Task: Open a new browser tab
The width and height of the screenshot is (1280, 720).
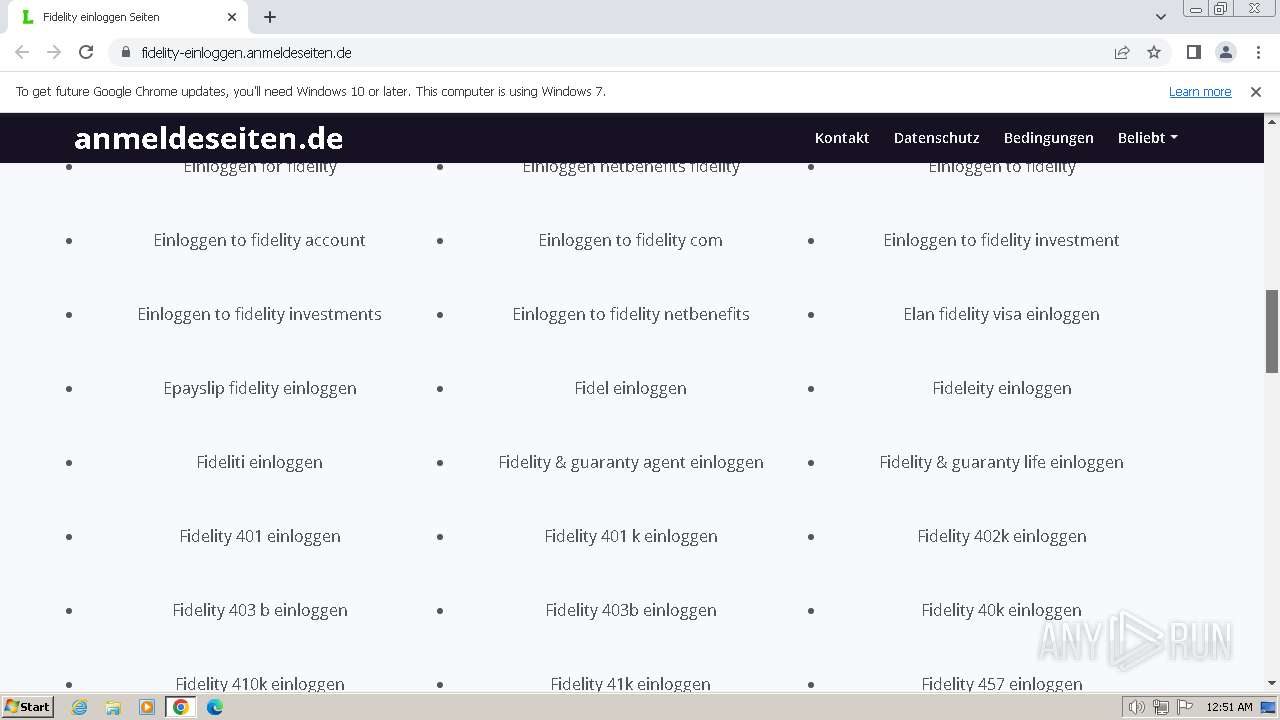Action: pos(270,17)
